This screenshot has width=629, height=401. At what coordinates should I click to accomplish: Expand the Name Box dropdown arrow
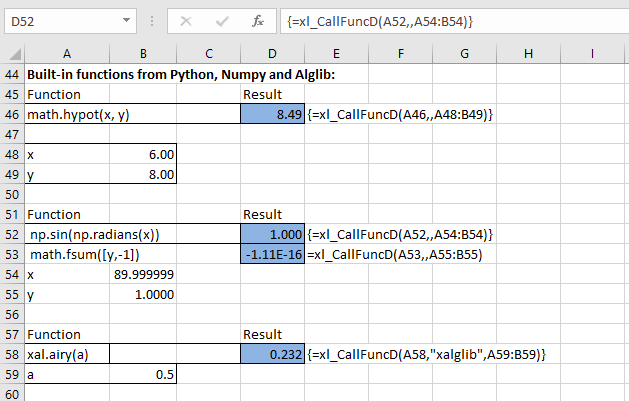(x=125, y=20)
